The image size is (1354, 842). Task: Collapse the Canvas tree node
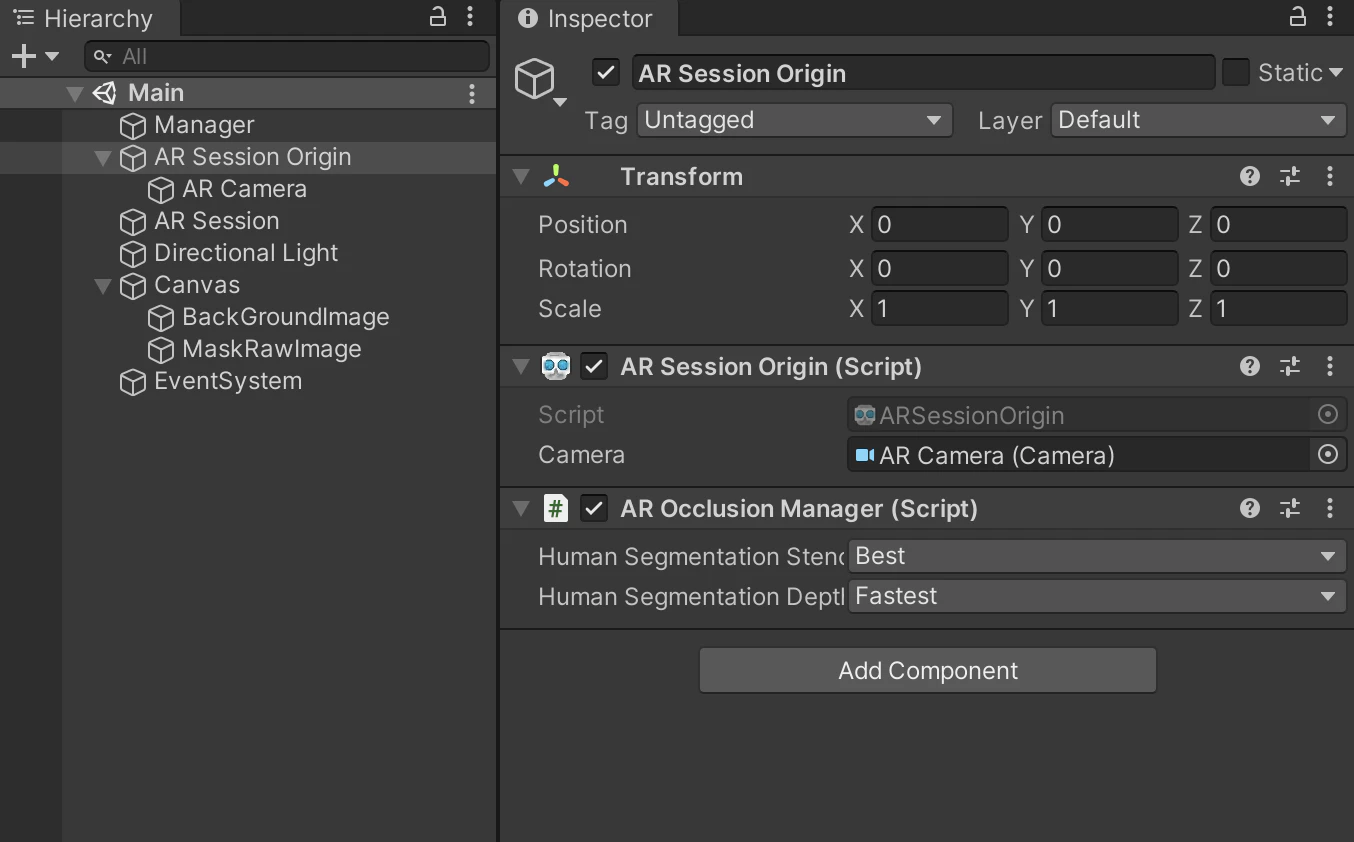click(x=102, y=286)
